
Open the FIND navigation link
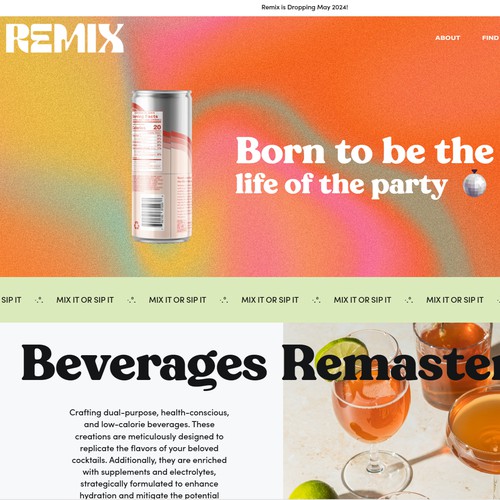(x=491, y=38)
